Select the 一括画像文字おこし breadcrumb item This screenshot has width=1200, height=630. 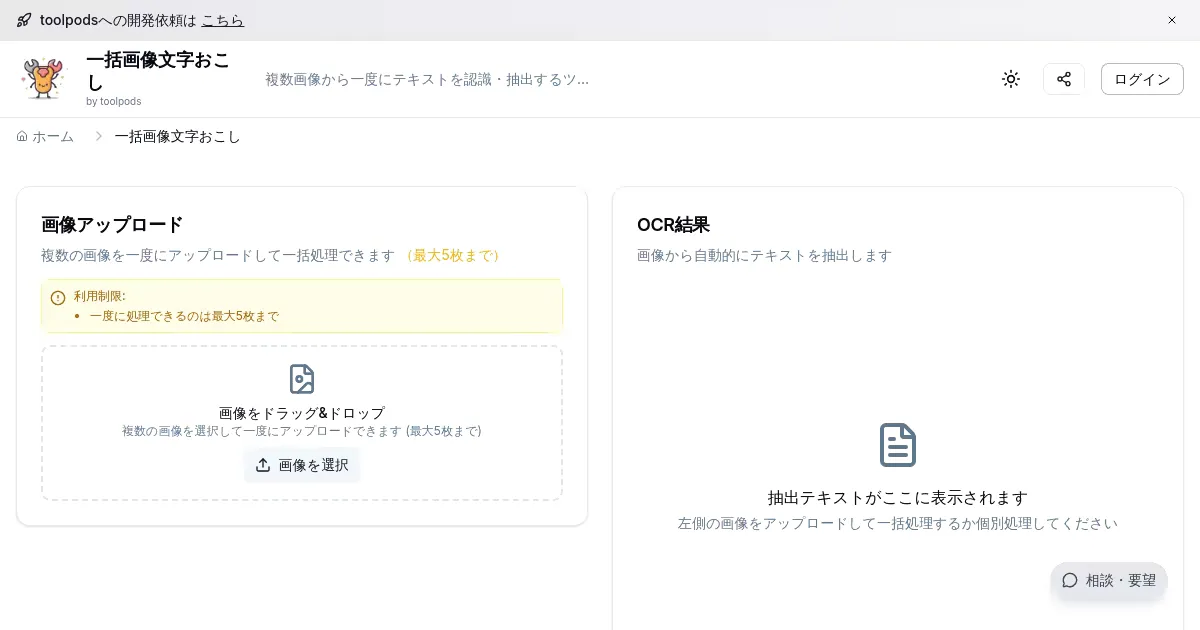[177, 136]
